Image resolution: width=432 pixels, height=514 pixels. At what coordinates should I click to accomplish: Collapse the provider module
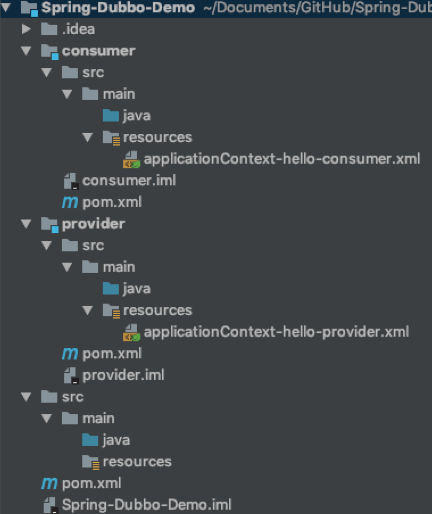click(x=26, y=224)
